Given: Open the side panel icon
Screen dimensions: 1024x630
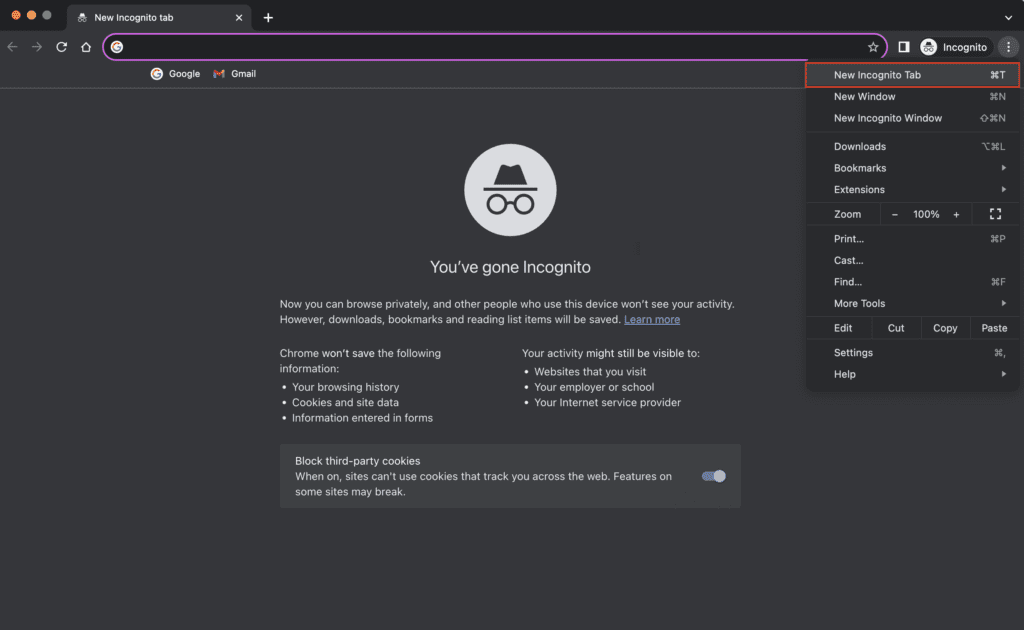Looking at the screenshot, I should (x=904, y=47).
